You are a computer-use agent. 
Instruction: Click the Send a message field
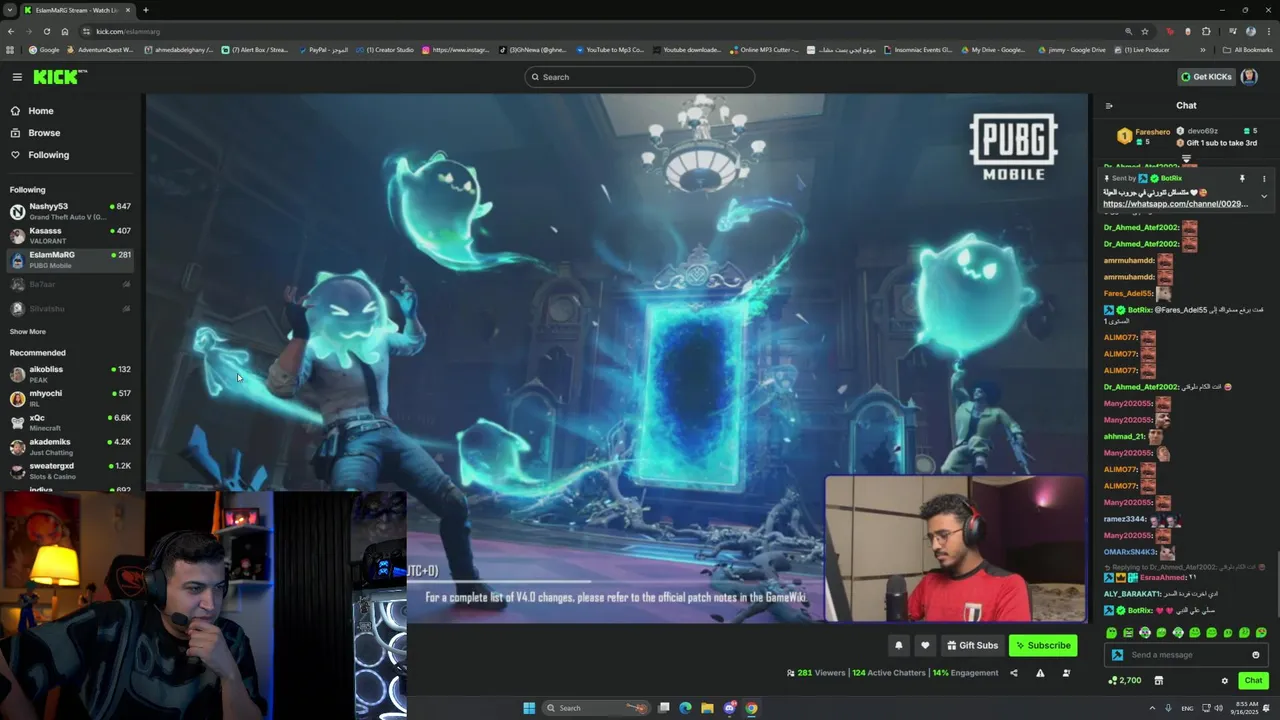1187,655
